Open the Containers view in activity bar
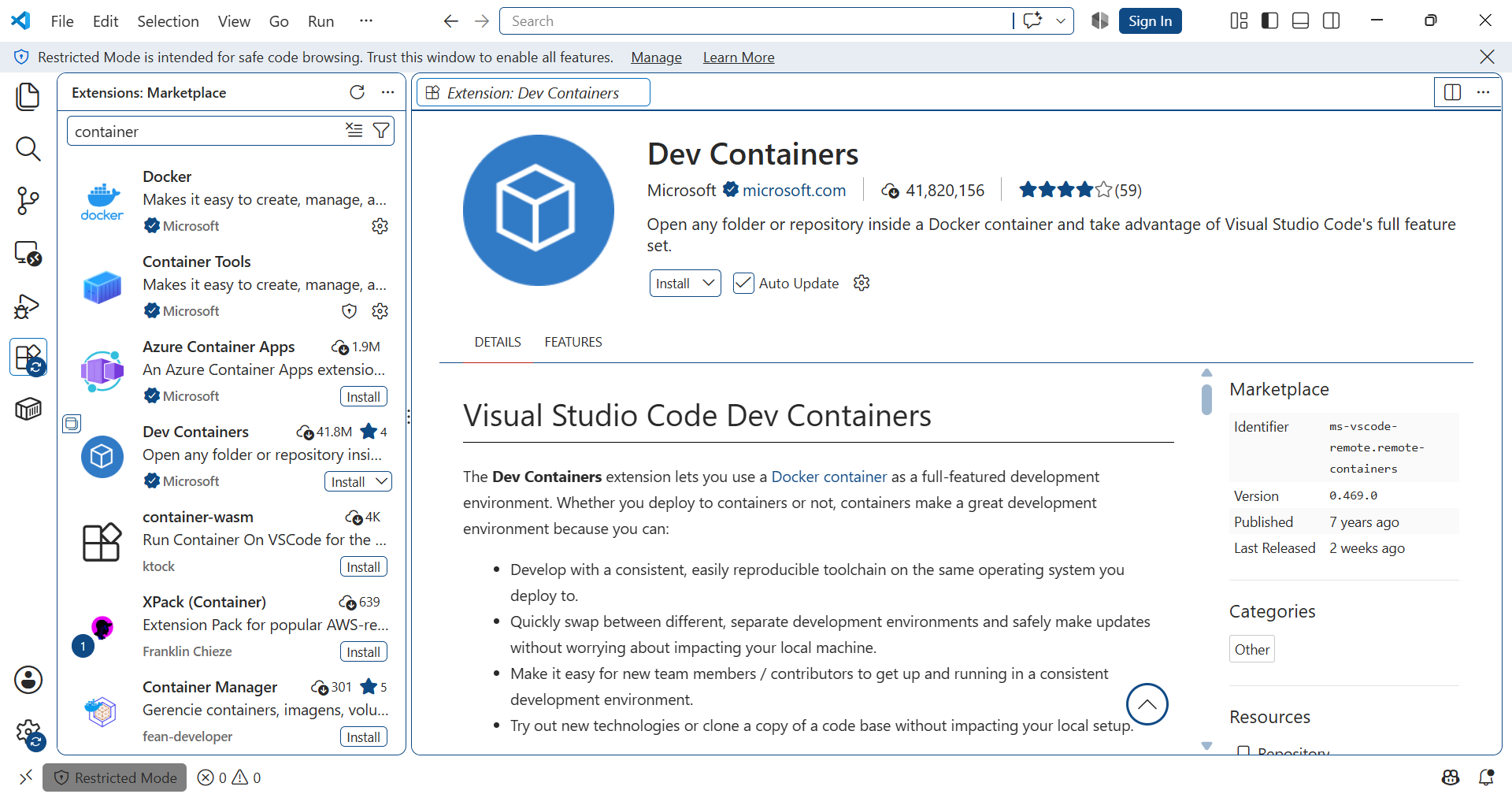The height and width of the screenshot is (794, 1512). [28, 409]
